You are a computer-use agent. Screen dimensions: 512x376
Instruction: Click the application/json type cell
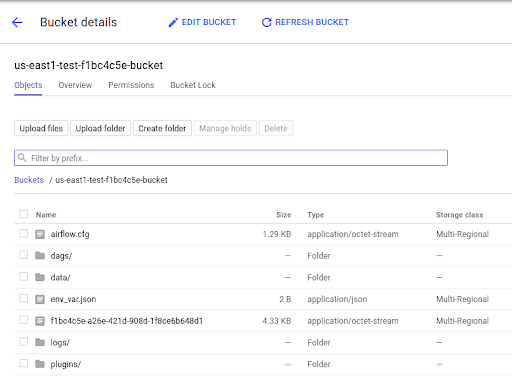point(337,299)
